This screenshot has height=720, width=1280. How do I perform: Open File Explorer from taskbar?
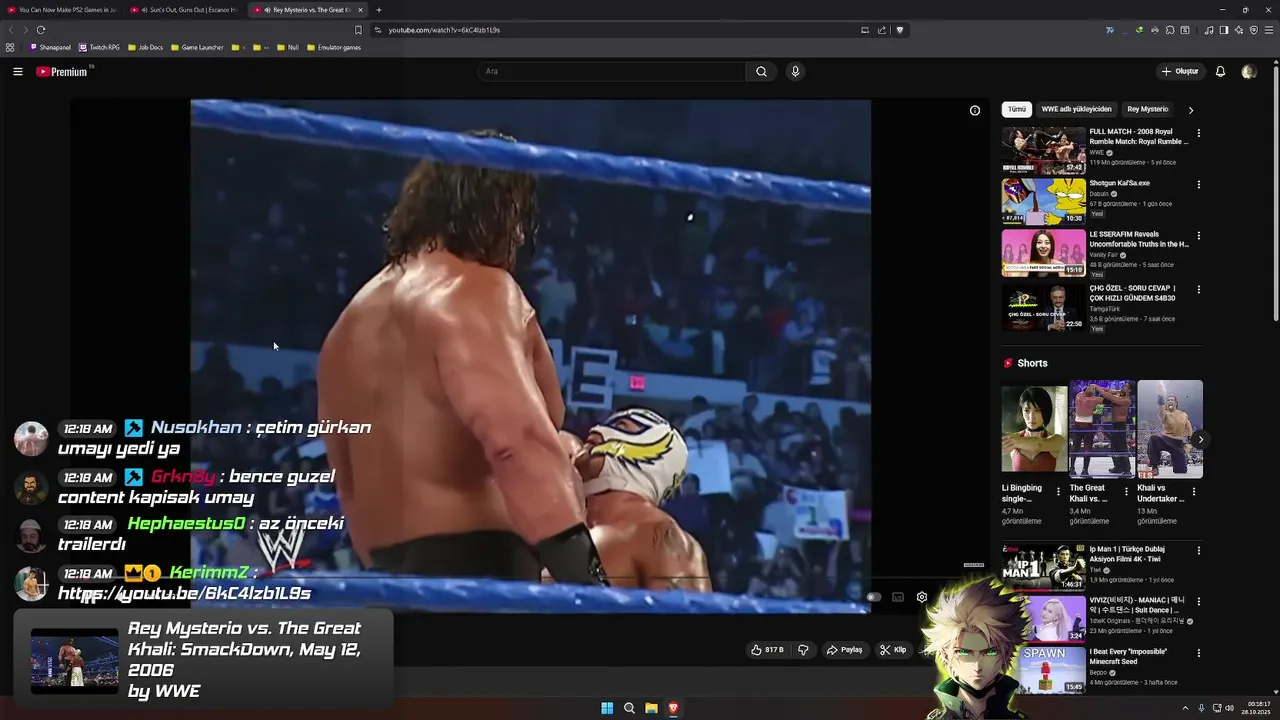tap(651, 708)
